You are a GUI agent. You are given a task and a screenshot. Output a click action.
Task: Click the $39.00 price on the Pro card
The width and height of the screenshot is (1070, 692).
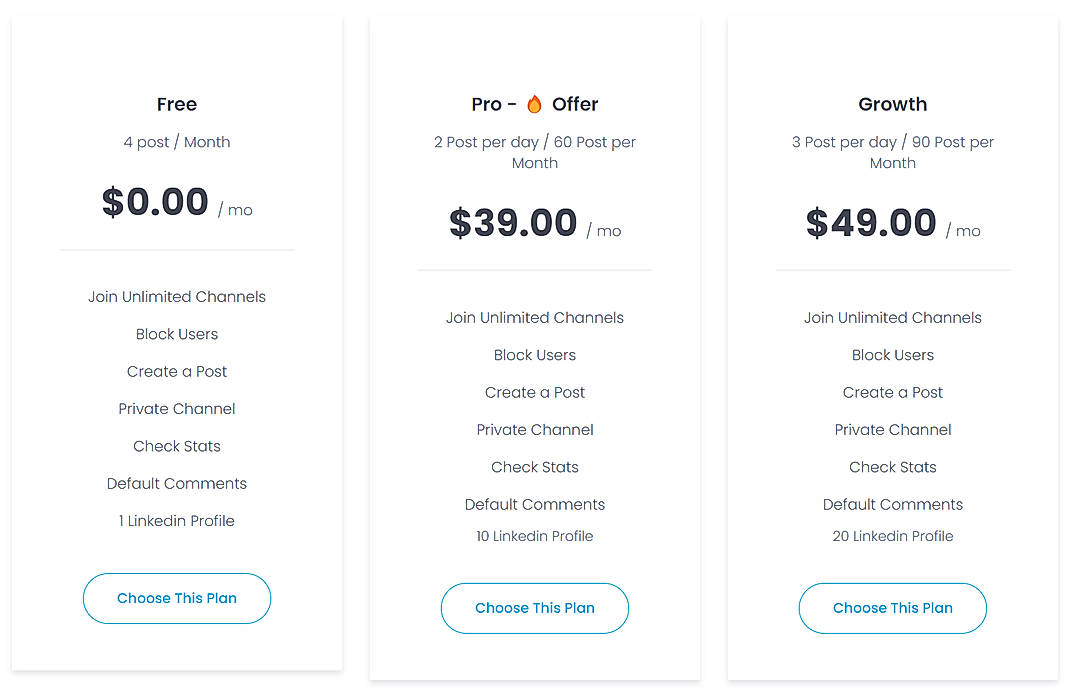pyautogui.click(x=513, y=222)
